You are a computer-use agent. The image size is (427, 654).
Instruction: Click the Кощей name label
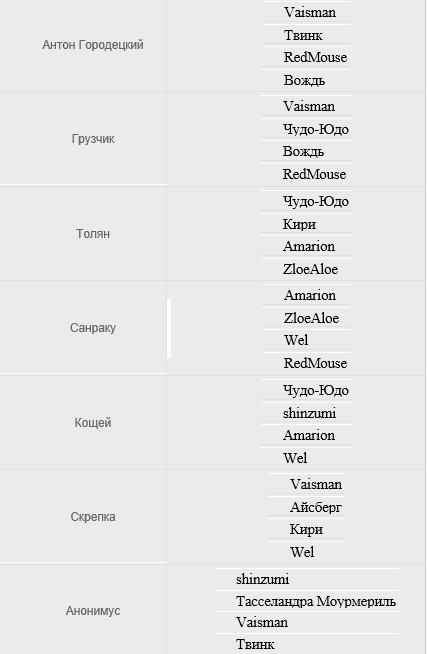coord(93,423)
